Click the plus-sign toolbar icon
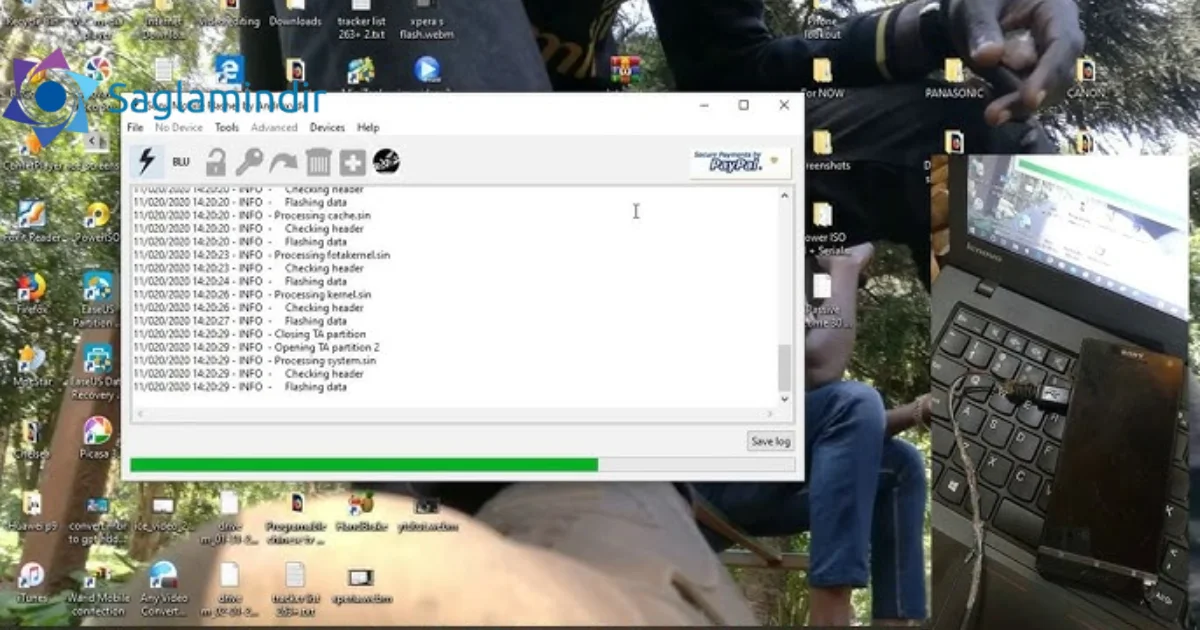Viewport: 1200px width, 630px height. [352, 162]
